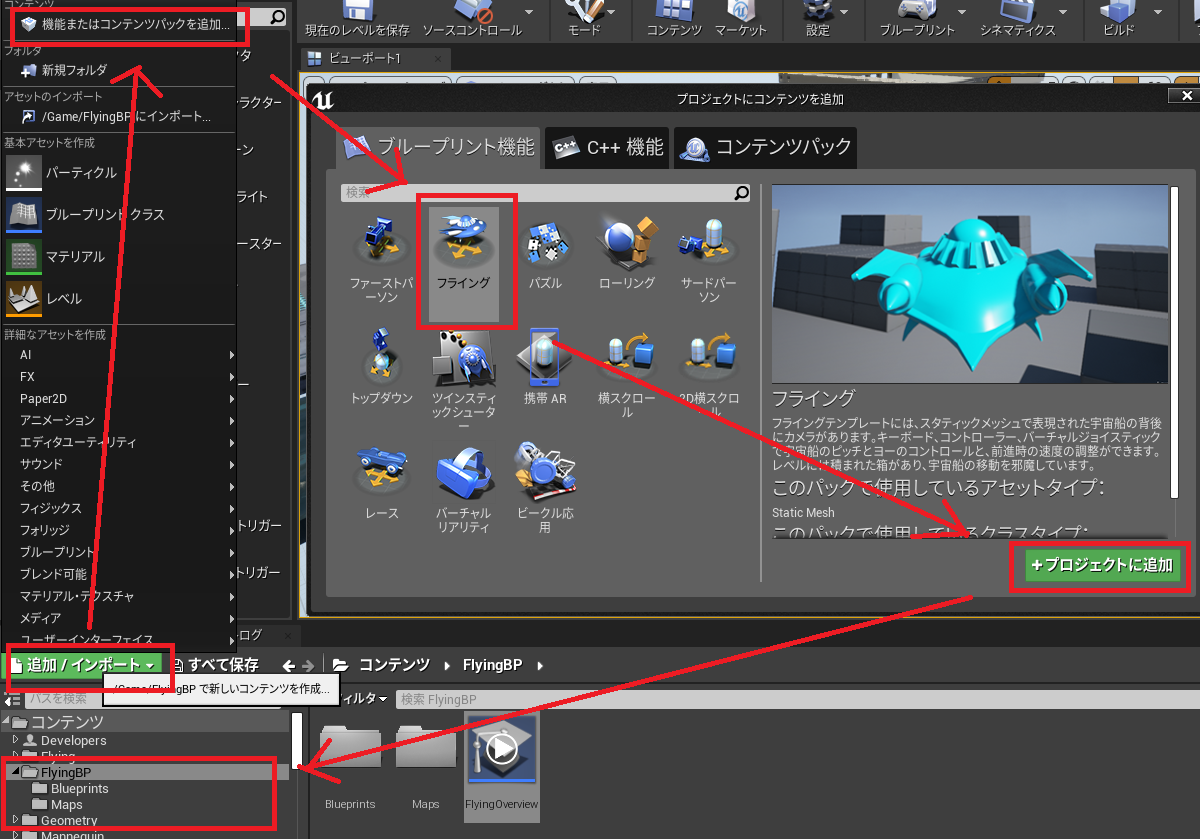Expand the Geometry folder in the tree
Screen dimensions: 1200x839
(15, 820)
